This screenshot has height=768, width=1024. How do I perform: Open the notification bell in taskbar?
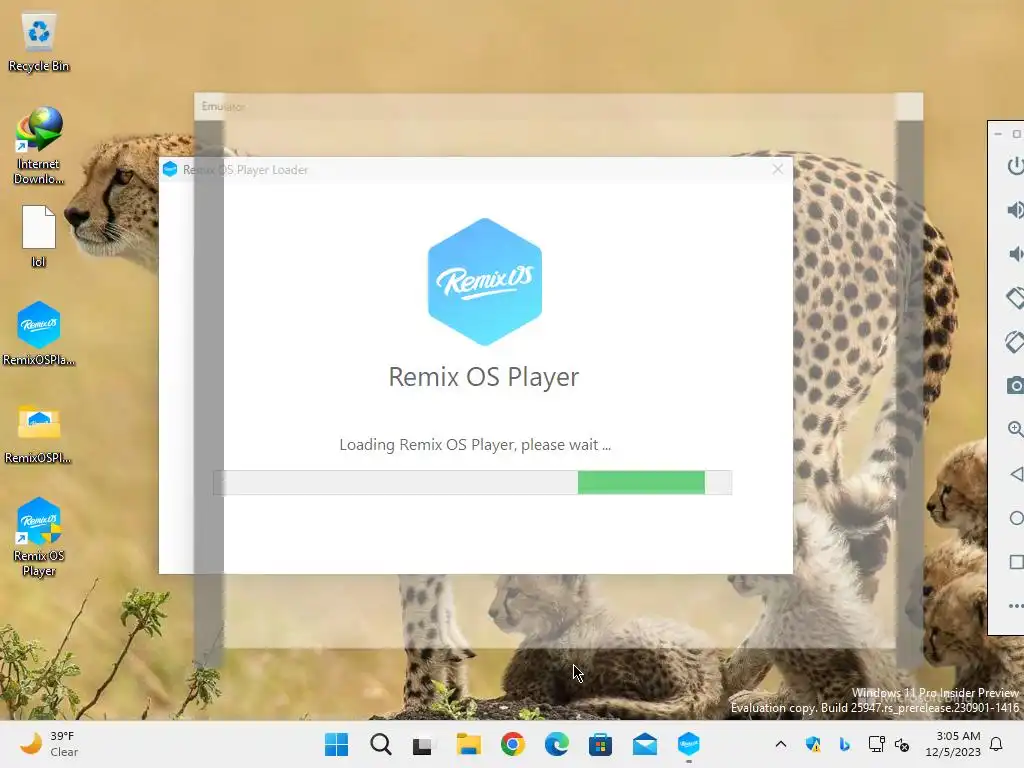pyautogui.click(x=997, y=744)
